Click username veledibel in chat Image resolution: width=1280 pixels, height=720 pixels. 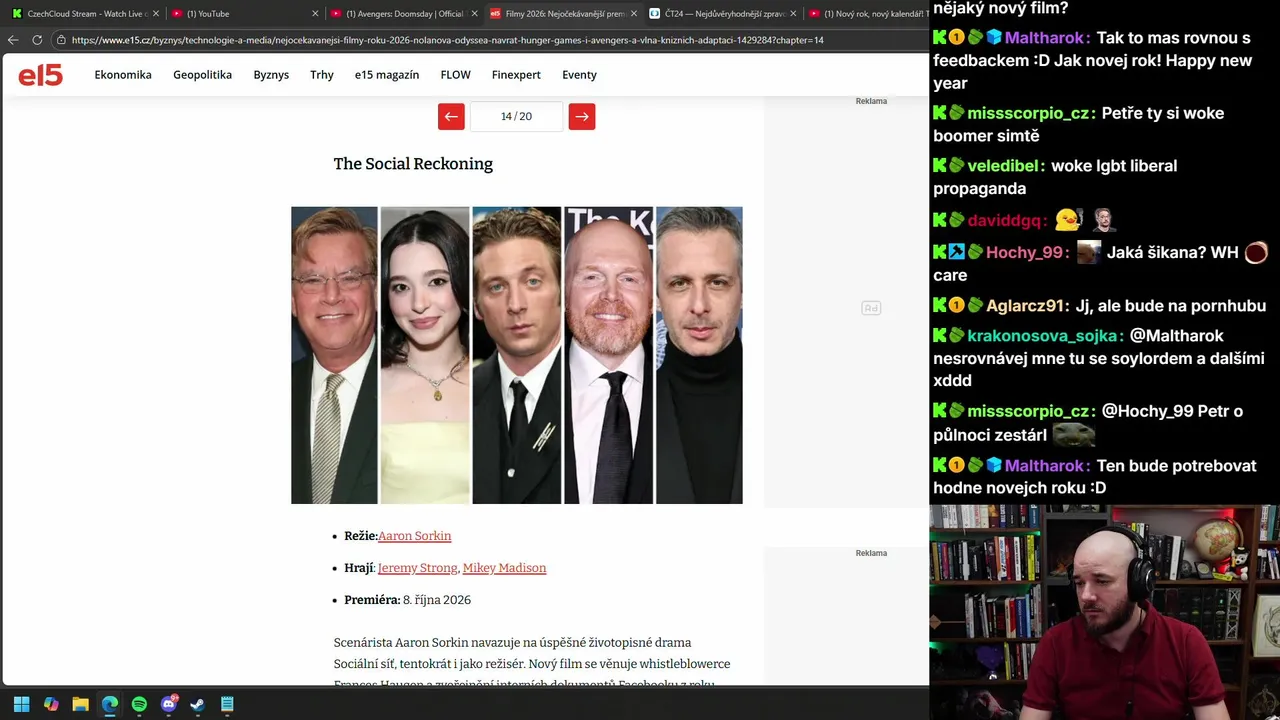click(x=1006, y=166)
